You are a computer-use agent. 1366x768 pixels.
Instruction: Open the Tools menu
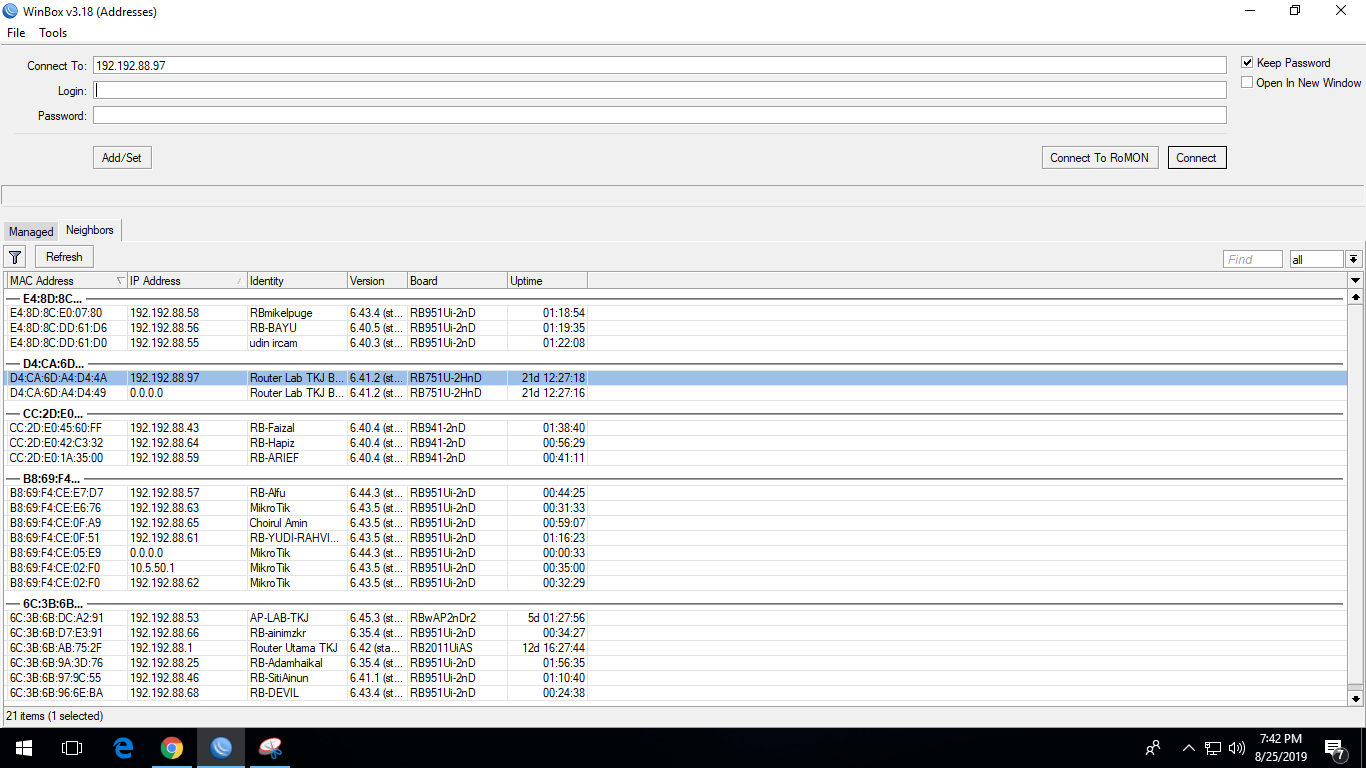click(53, 33)
